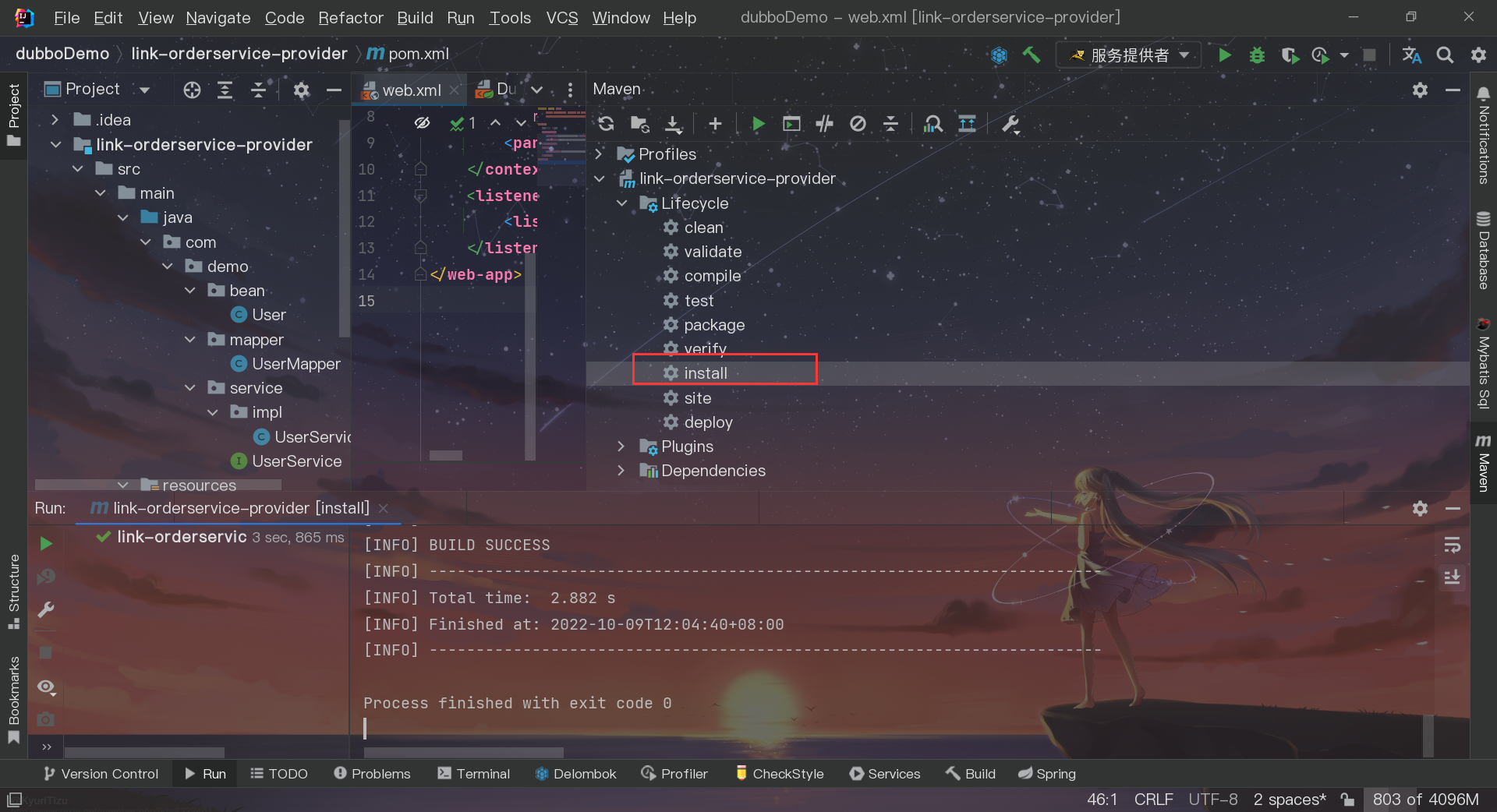Screen dimensions: 1497x812
Task: Collapse the Lifecycle node in Maven
Action: pyautogui.click(x=621, y=203)
